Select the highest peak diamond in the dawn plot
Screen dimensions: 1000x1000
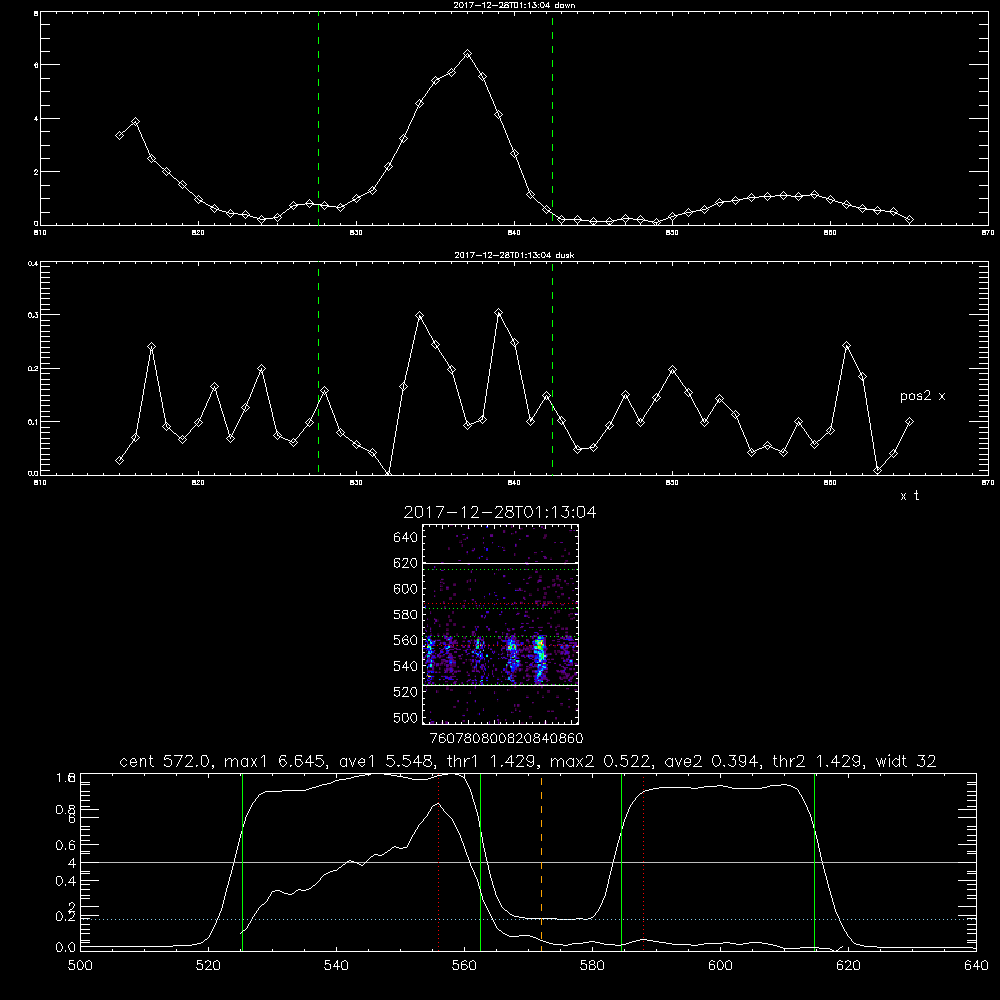coord(467,54)
